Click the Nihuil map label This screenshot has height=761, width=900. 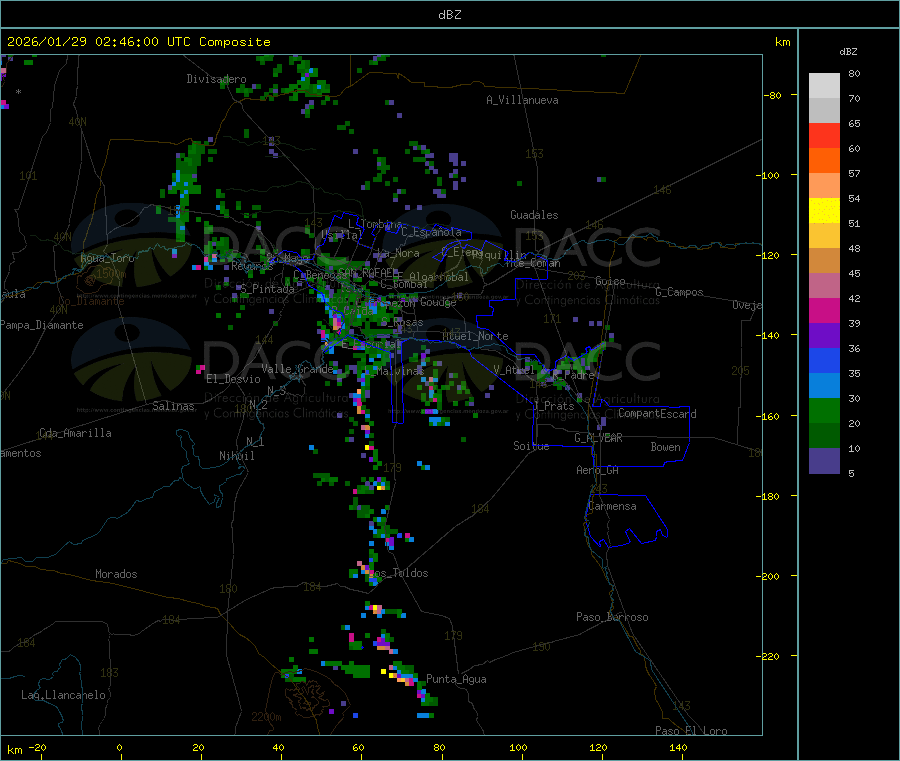pyautogui.click(x=237, y=456)
